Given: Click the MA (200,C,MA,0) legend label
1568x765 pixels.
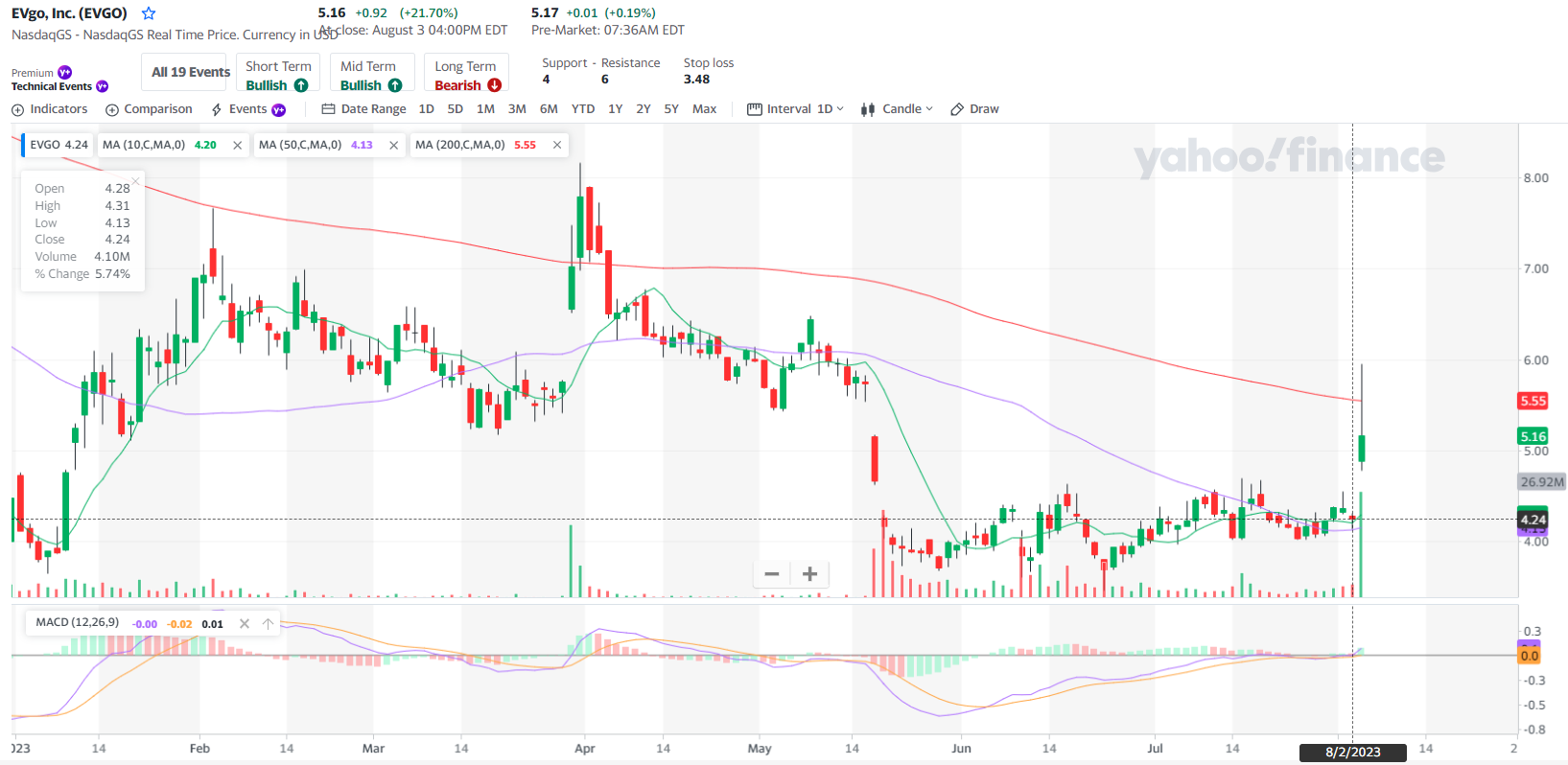Looking at the screenshot, I should pyautogui.click(x=460, y=145).
